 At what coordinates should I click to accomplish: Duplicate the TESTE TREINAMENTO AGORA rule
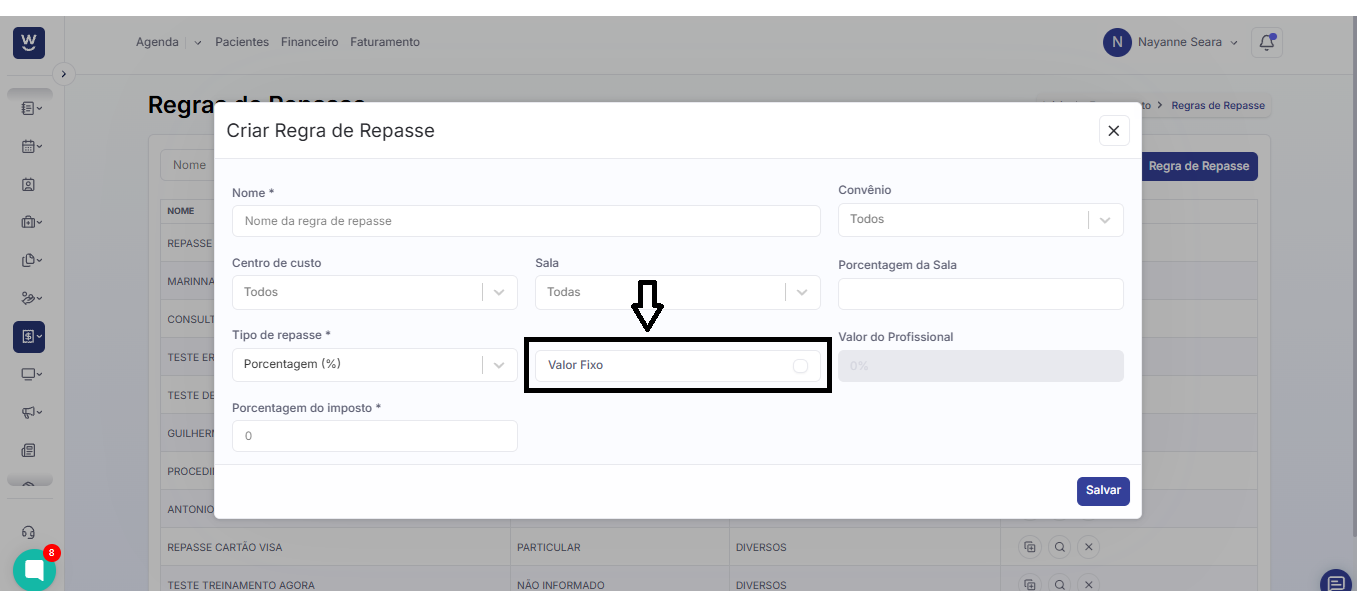[1029, 584]
